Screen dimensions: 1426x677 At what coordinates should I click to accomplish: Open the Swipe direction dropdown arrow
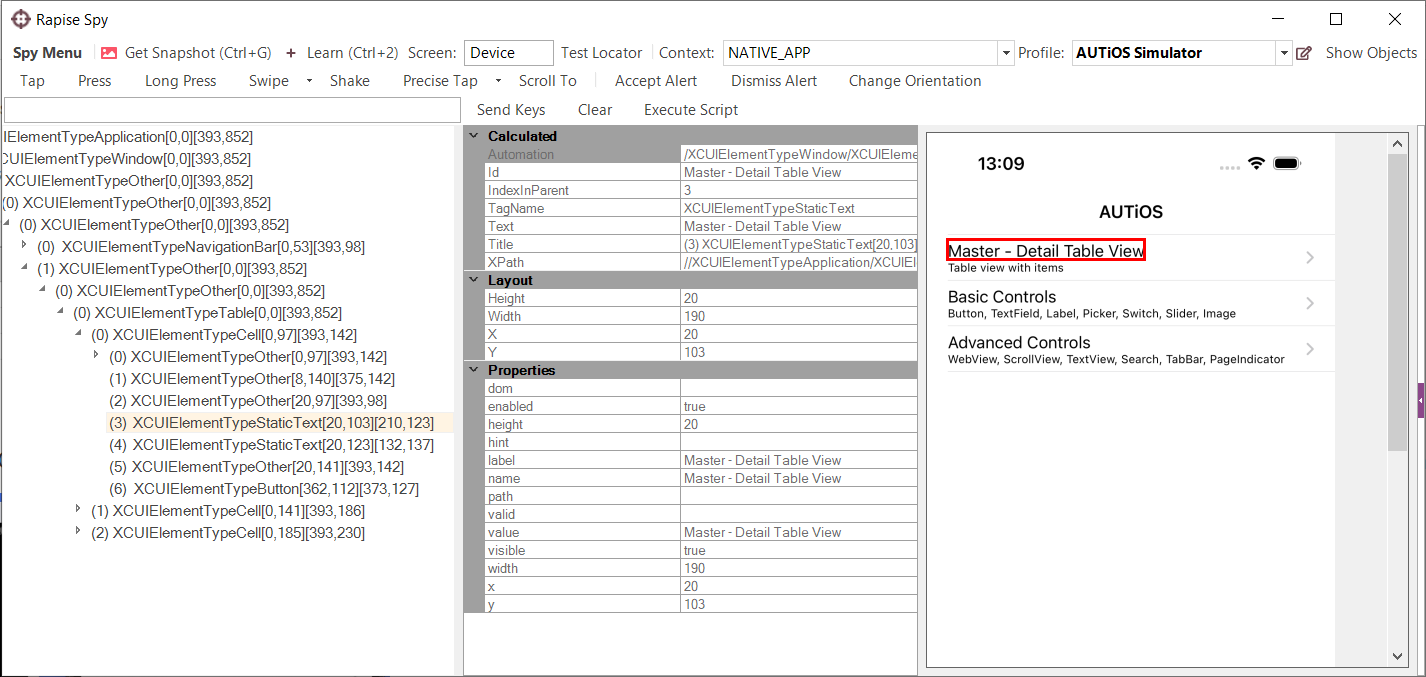tap(309, 81)
